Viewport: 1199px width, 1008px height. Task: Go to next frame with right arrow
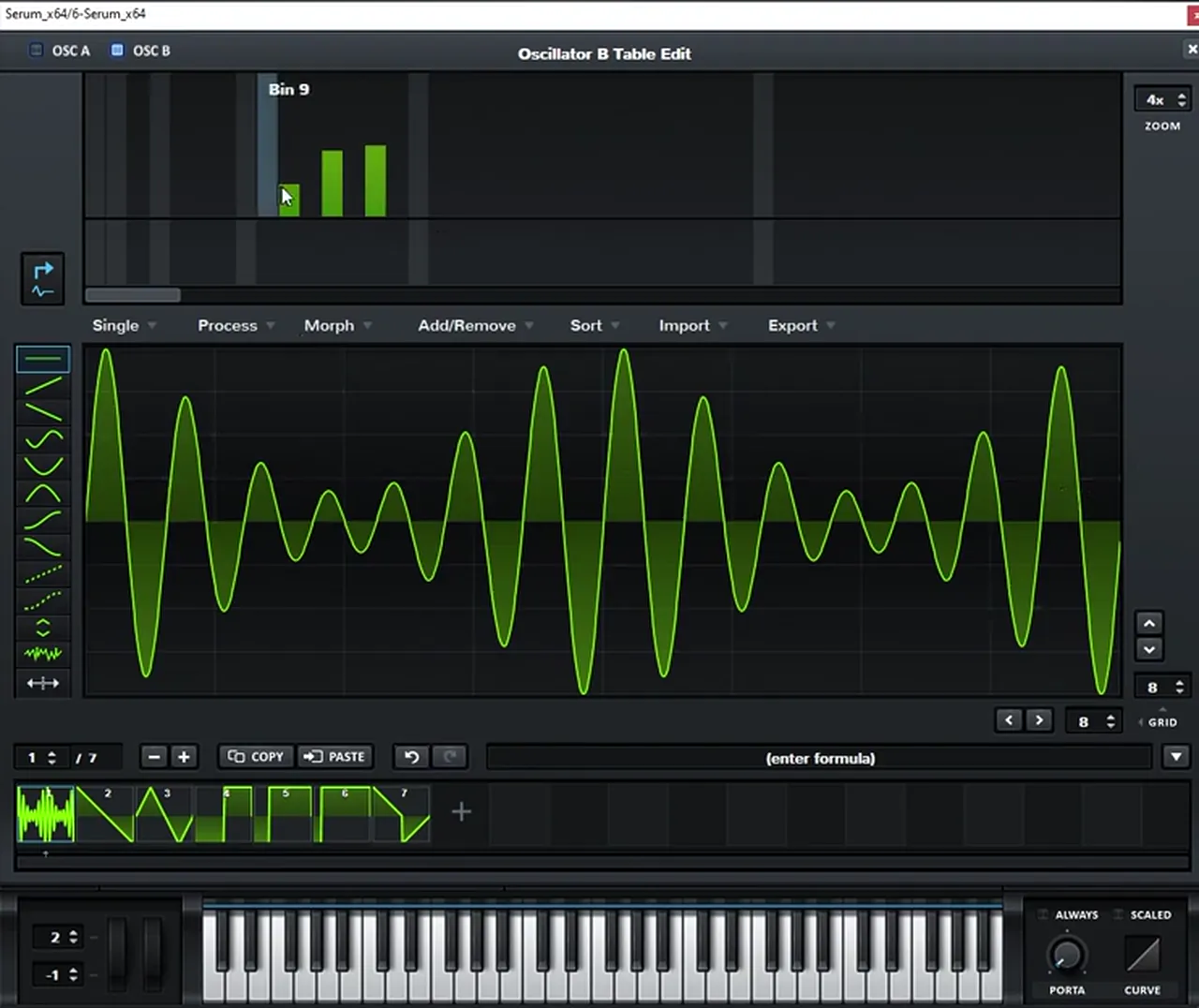[x=1039, y=720]
